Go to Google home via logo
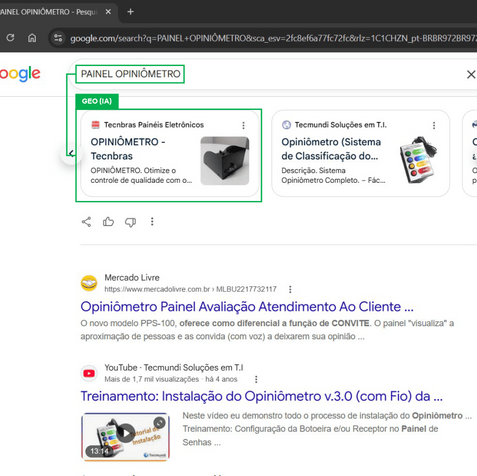Image resolution: width=477 pixels, height=476 pixels. tap(20, 74)
